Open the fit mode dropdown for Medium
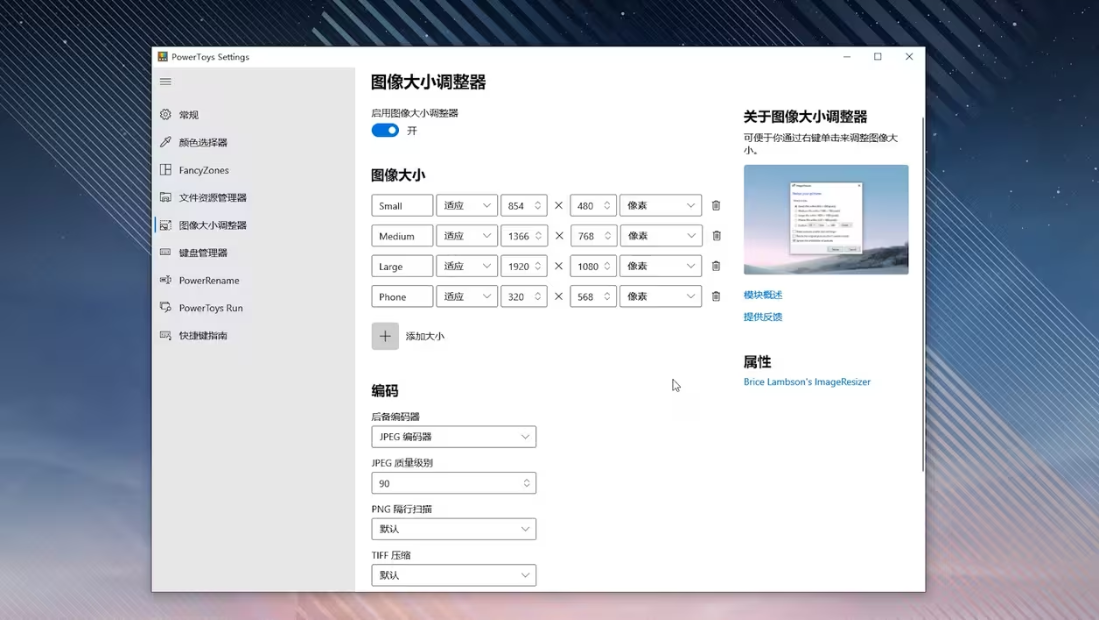The image size is (1100, 621). (467, 236)
